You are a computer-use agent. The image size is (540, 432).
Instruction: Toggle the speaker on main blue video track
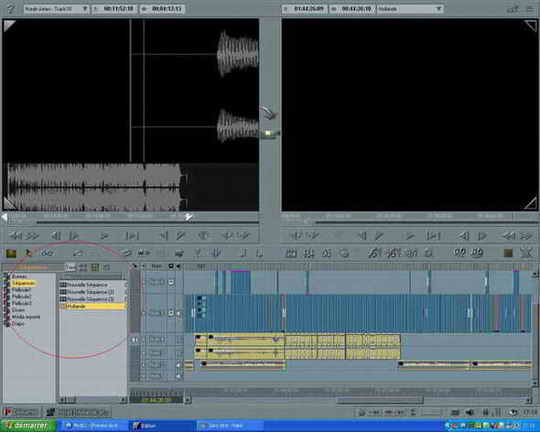(x=179, y=313)
